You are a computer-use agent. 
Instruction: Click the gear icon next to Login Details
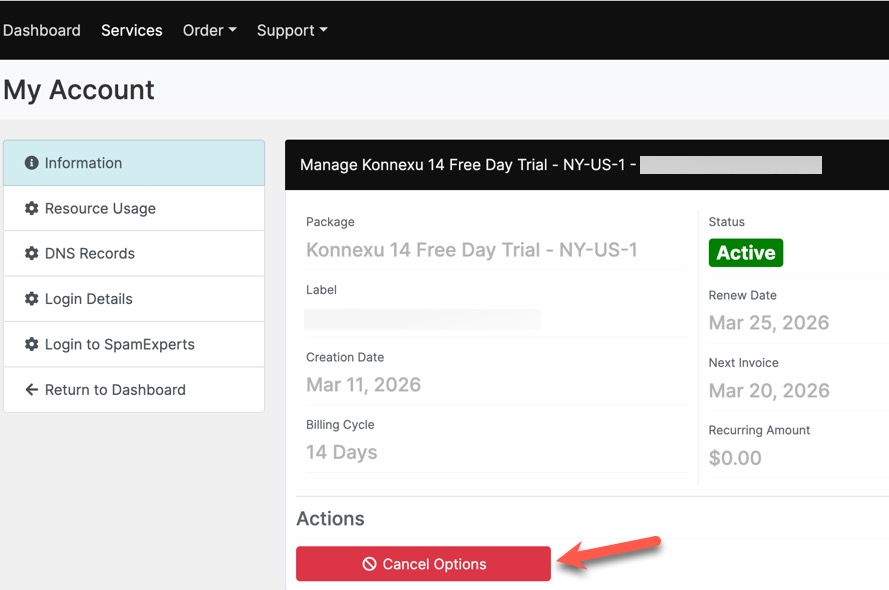click(33, 298)
